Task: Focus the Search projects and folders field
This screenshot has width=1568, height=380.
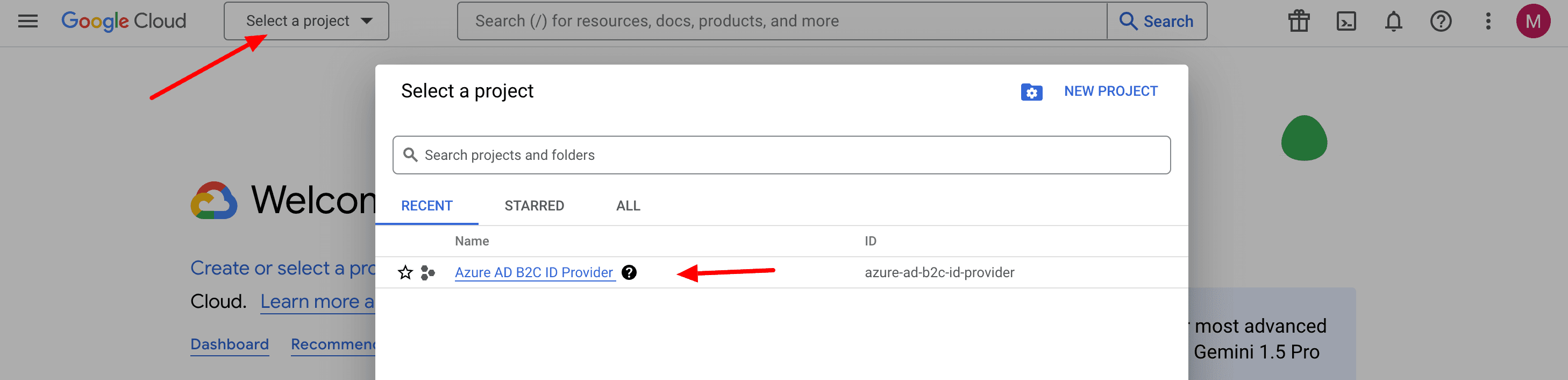Action: tap(781, 156)
